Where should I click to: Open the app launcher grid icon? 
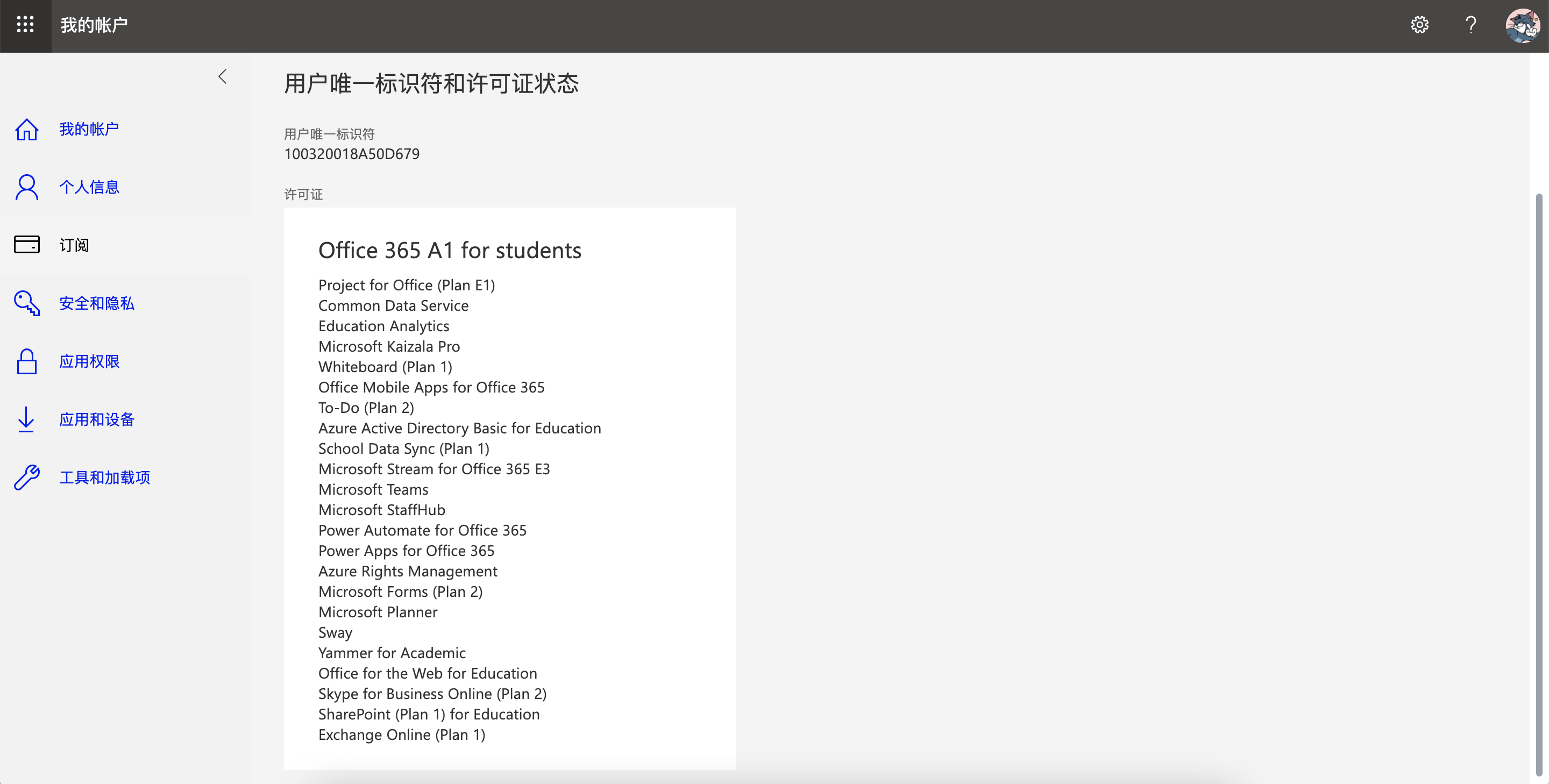click(25, 25)
